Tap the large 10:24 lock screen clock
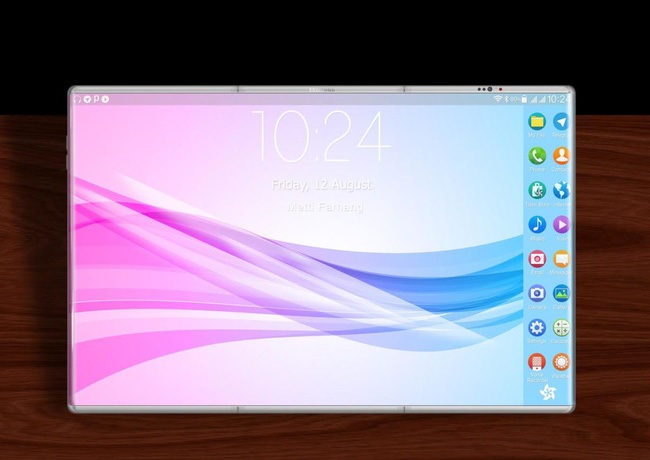The image size is (650, 460). click(320, 137)
